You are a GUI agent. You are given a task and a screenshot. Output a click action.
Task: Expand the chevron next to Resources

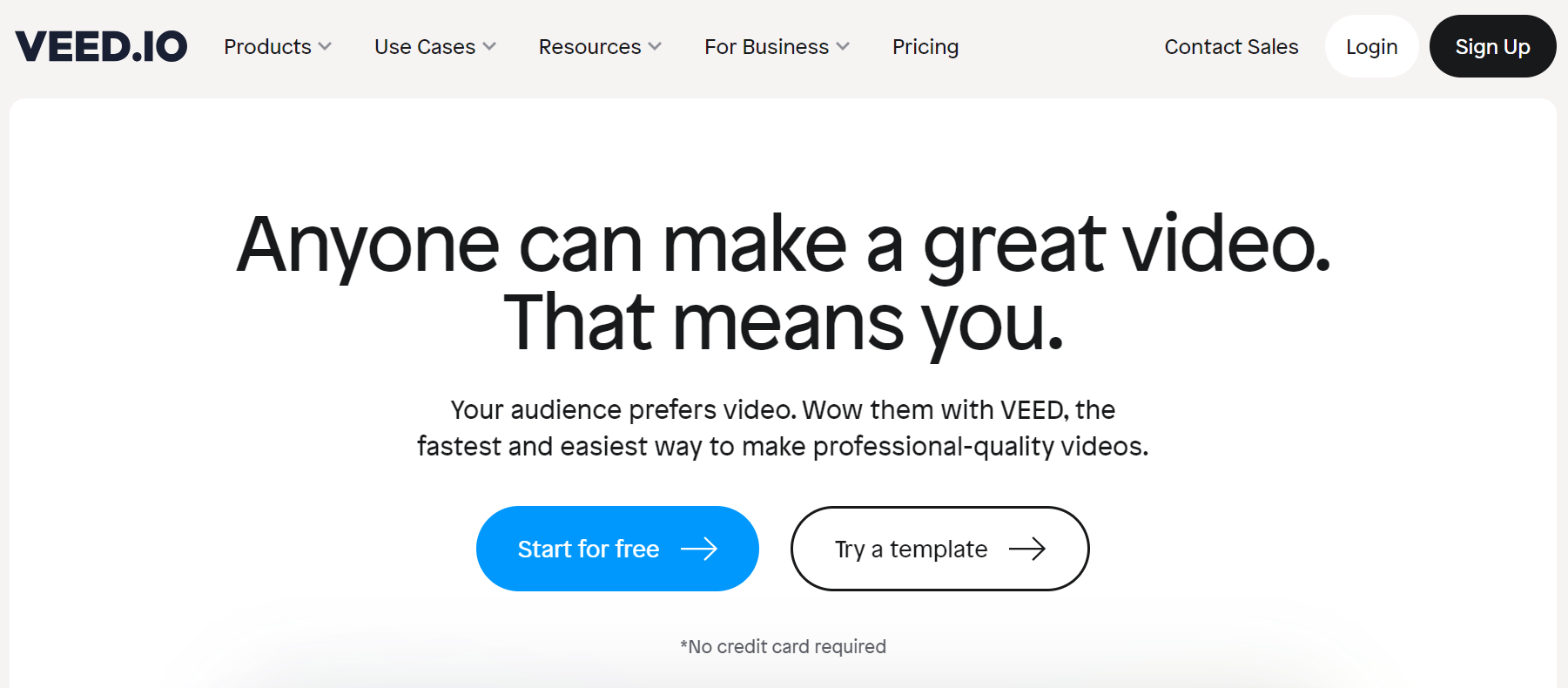(655, 46)
